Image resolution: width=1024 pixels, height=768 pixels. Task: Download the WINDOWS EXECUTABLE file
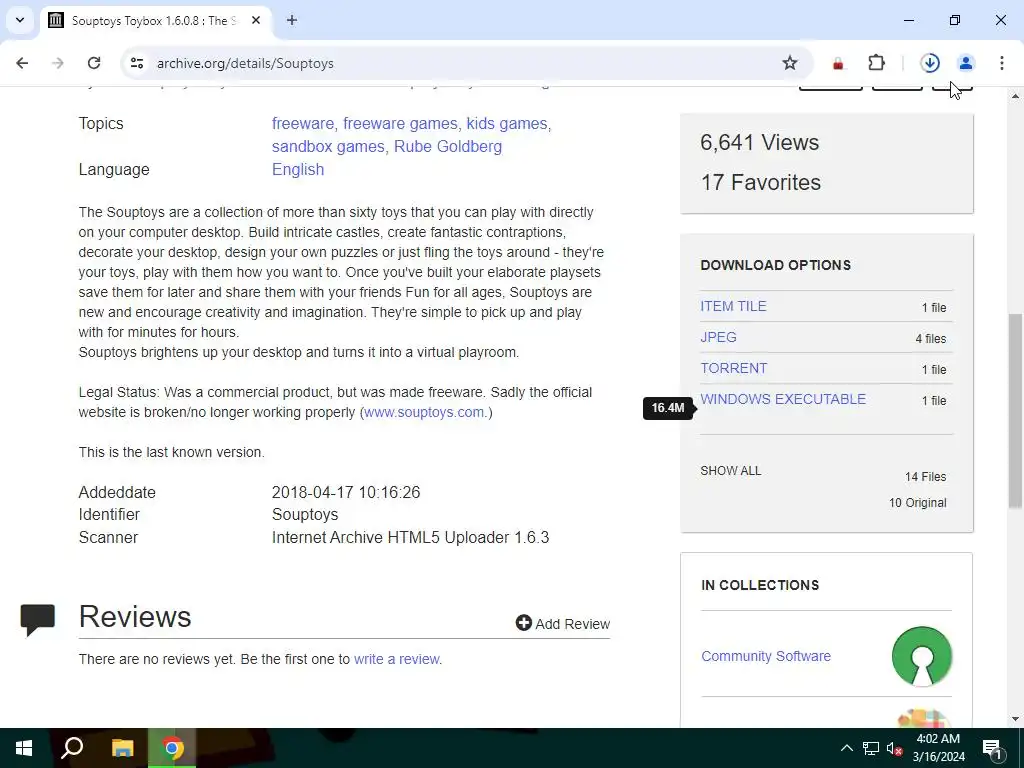(783, 399)
